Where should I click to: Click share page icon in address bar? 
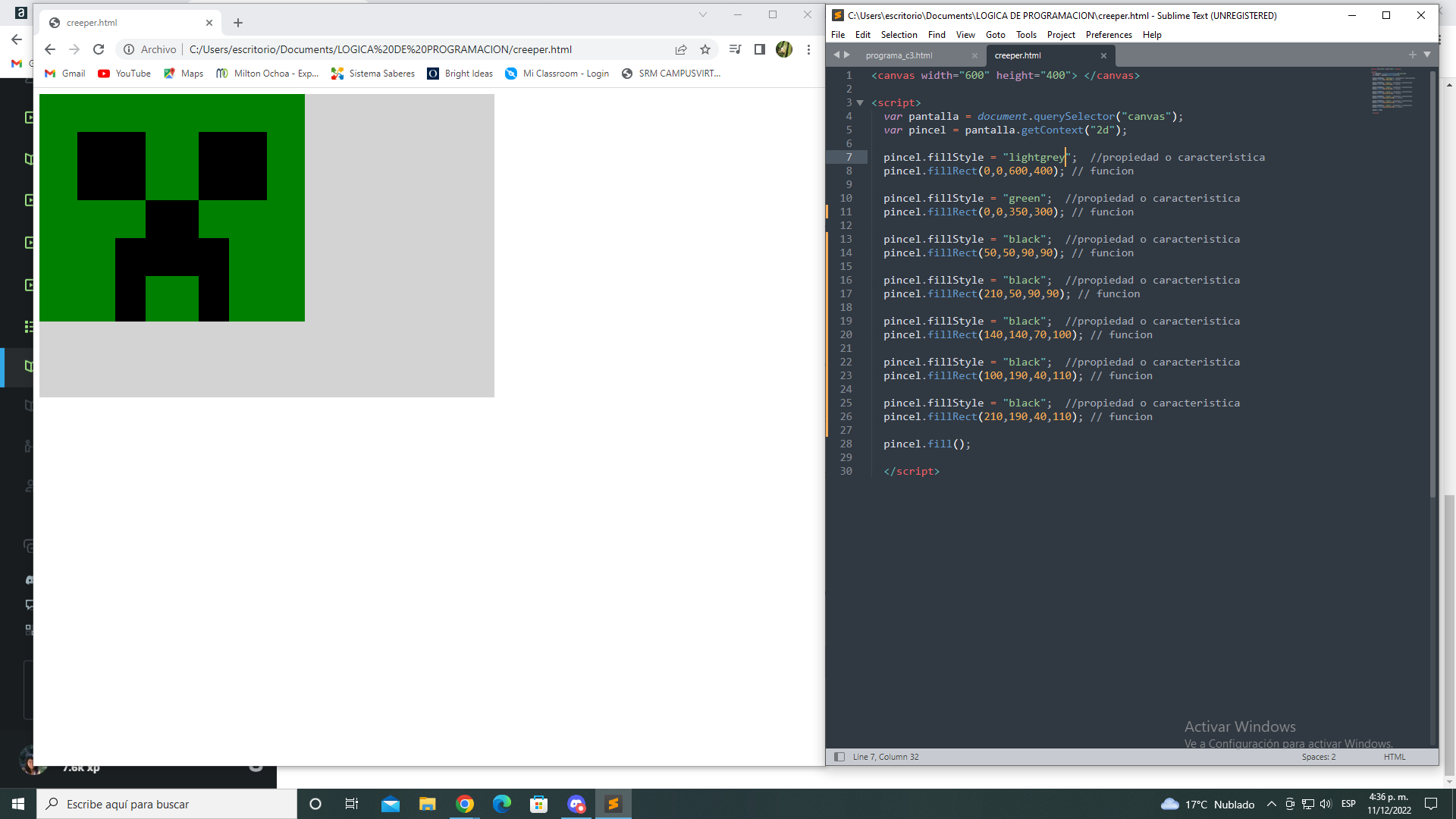(x=681, y=49)
